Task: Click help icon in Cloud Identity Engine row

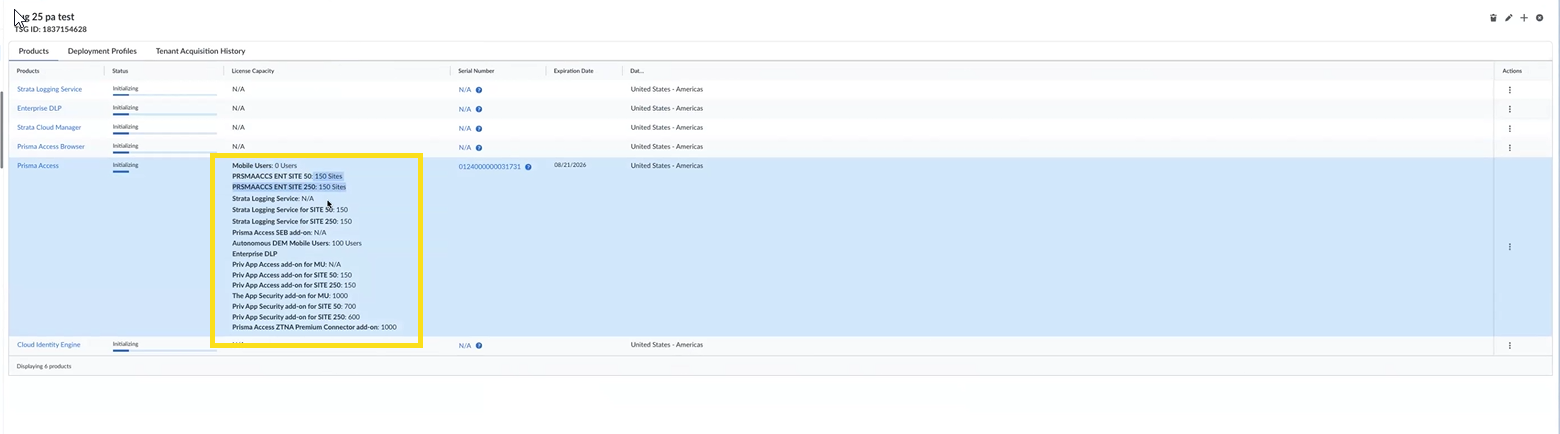Action: click(x=479, y=346)
